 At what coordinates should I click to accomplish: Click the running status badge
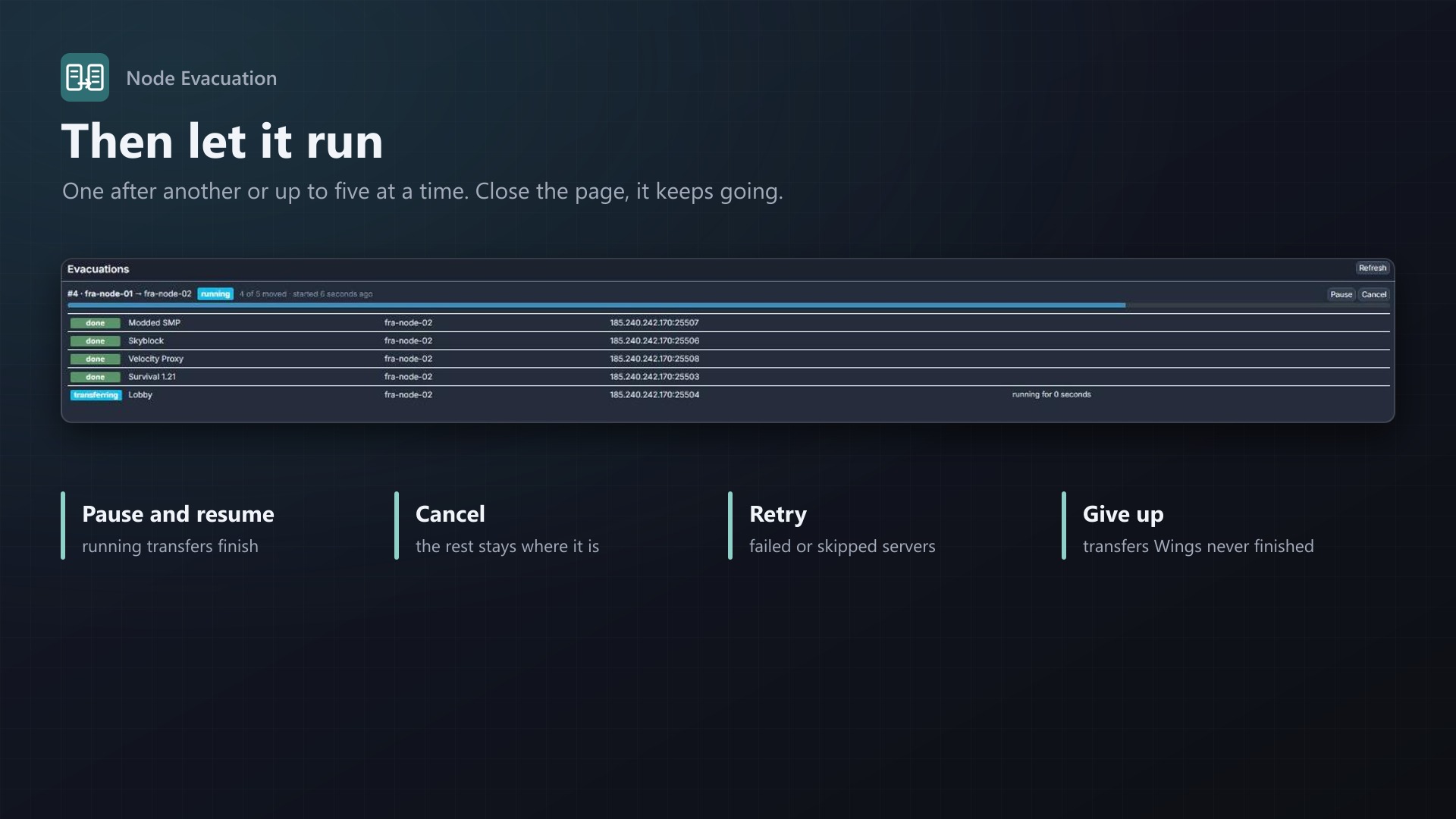[x=215, y=294]
